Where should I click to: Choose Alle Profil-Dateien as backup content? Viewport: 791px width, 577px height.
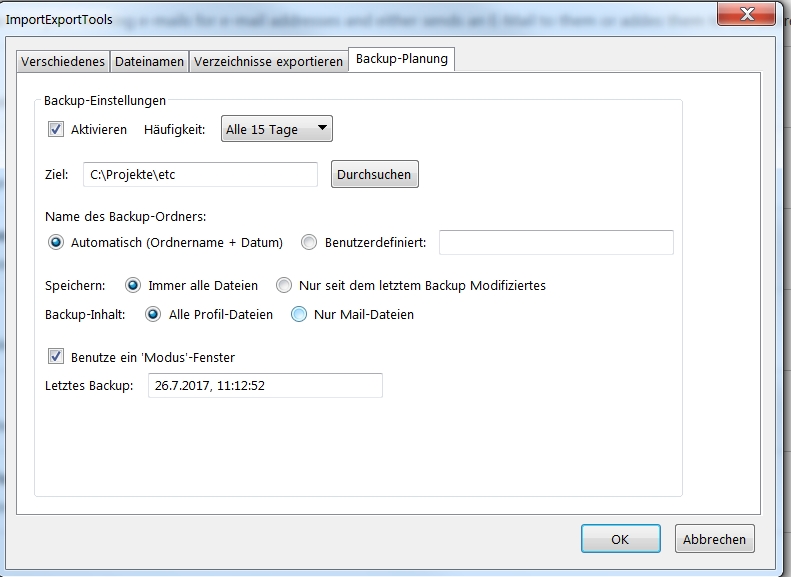(x=153, y=314)
